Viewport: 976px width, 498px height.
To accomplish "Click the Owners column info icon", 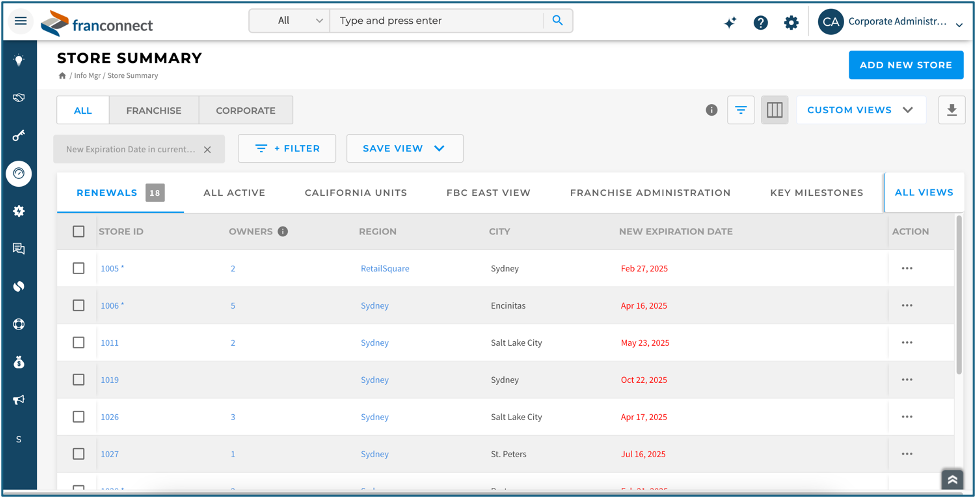I will (283, 232).
